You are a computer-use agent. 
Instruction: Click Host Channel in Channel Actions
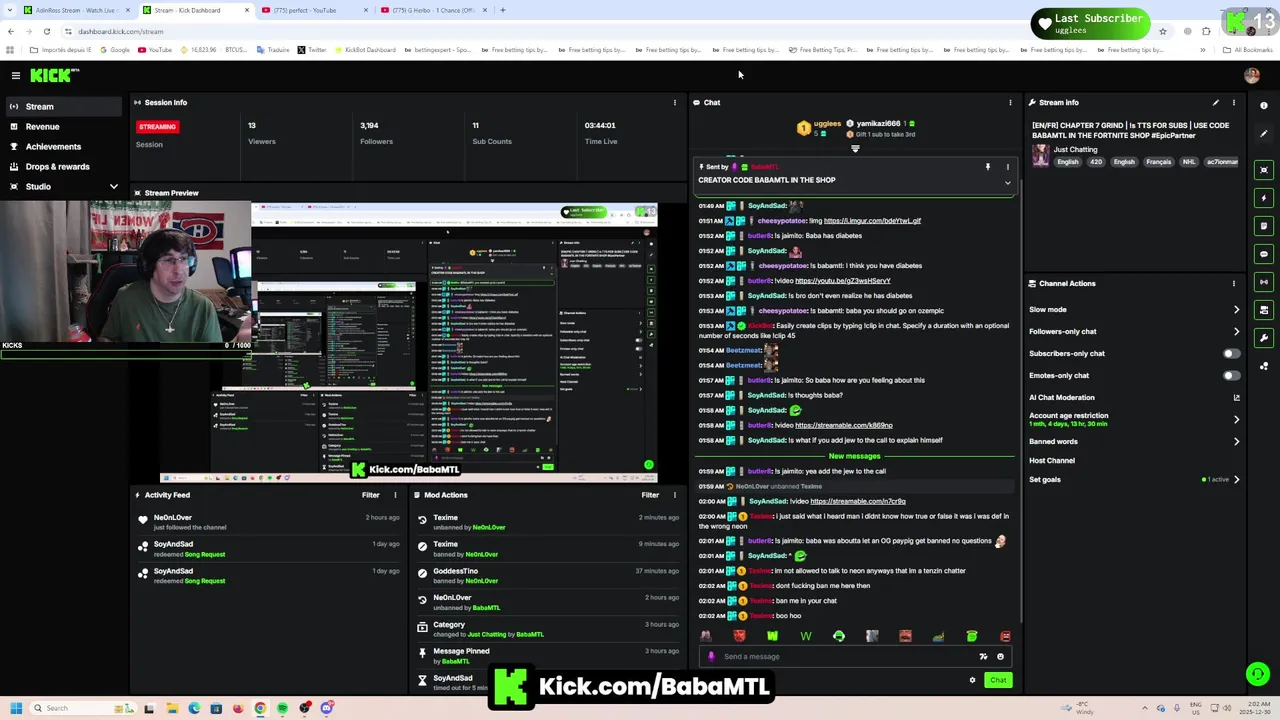click(1052, 460)
